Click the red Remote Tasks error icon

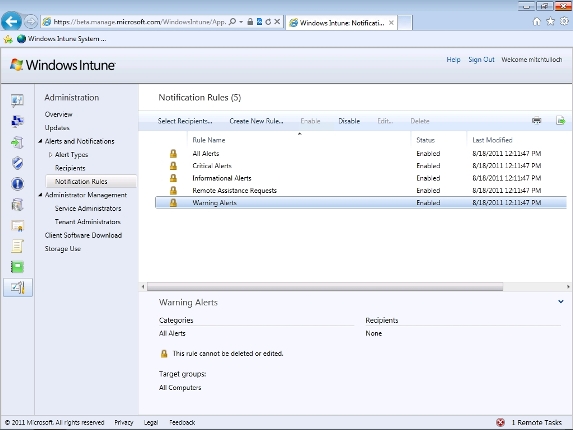point(500,422)
